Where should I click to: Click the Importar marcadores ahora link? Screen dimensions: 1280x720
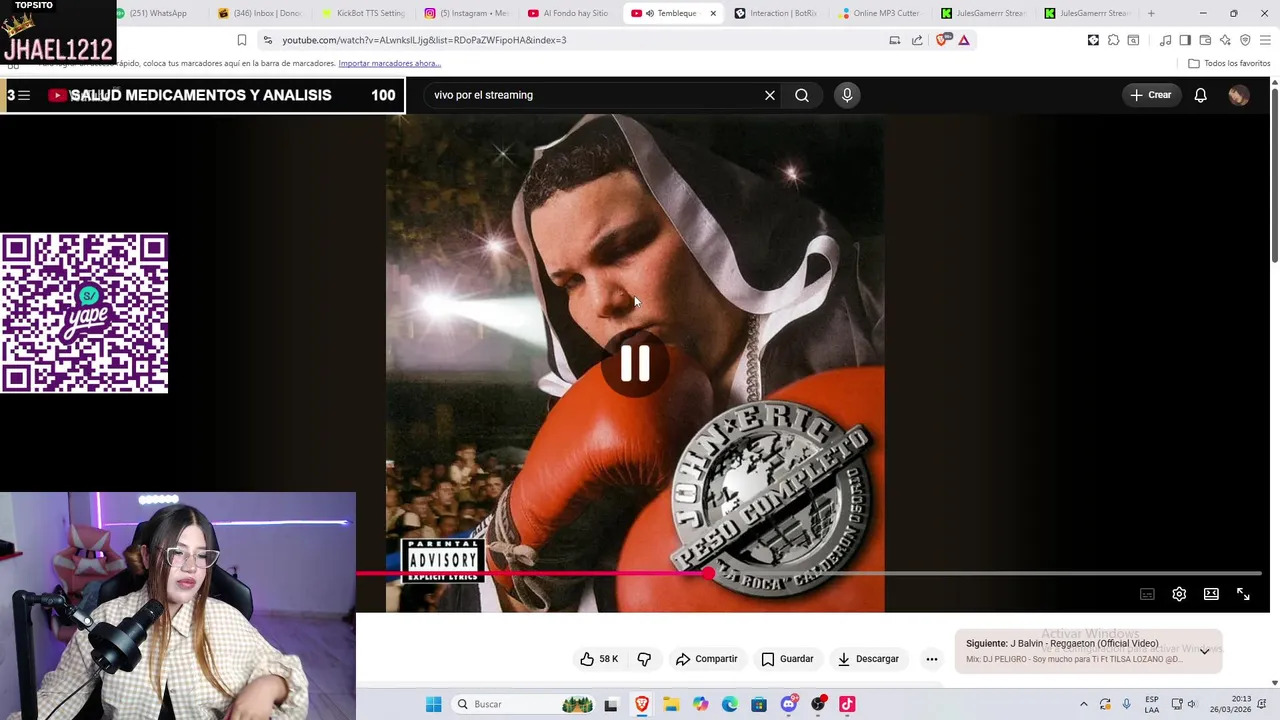(x=389, y=63)
